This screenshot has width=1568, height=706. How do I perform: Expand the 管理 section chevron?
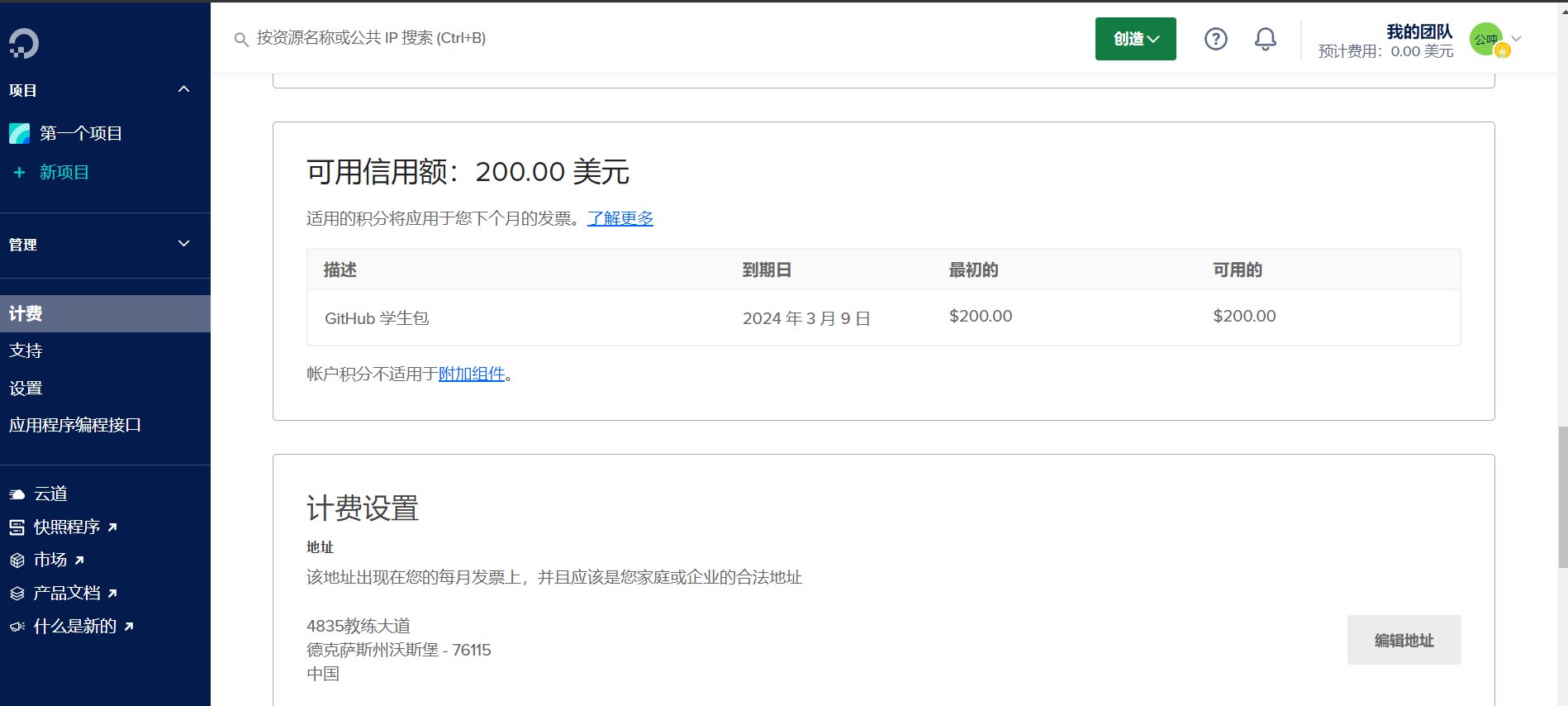click(184, 244)
